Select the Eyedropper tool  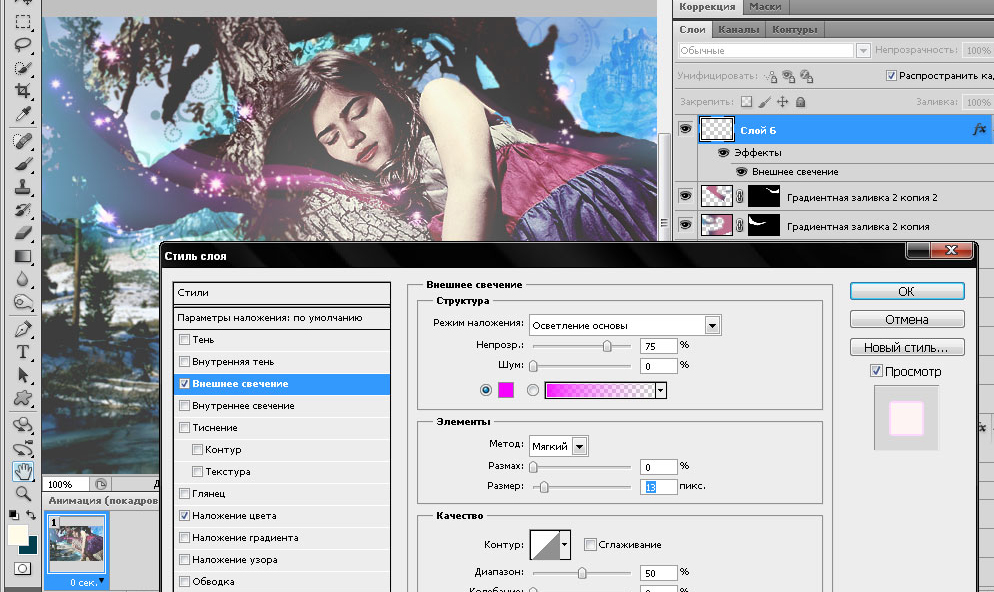click(23, 114)
